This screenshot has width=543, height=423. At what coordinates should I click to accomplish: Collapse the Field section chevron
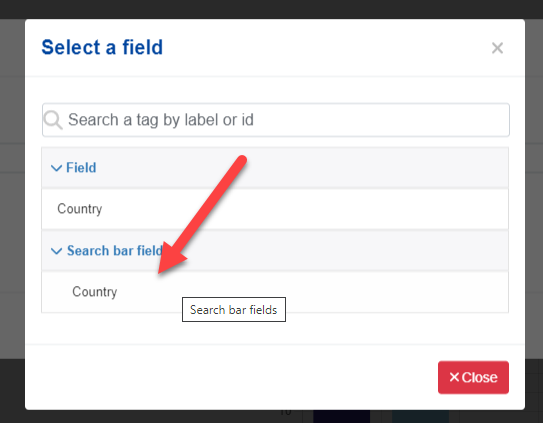pos(56,168)
